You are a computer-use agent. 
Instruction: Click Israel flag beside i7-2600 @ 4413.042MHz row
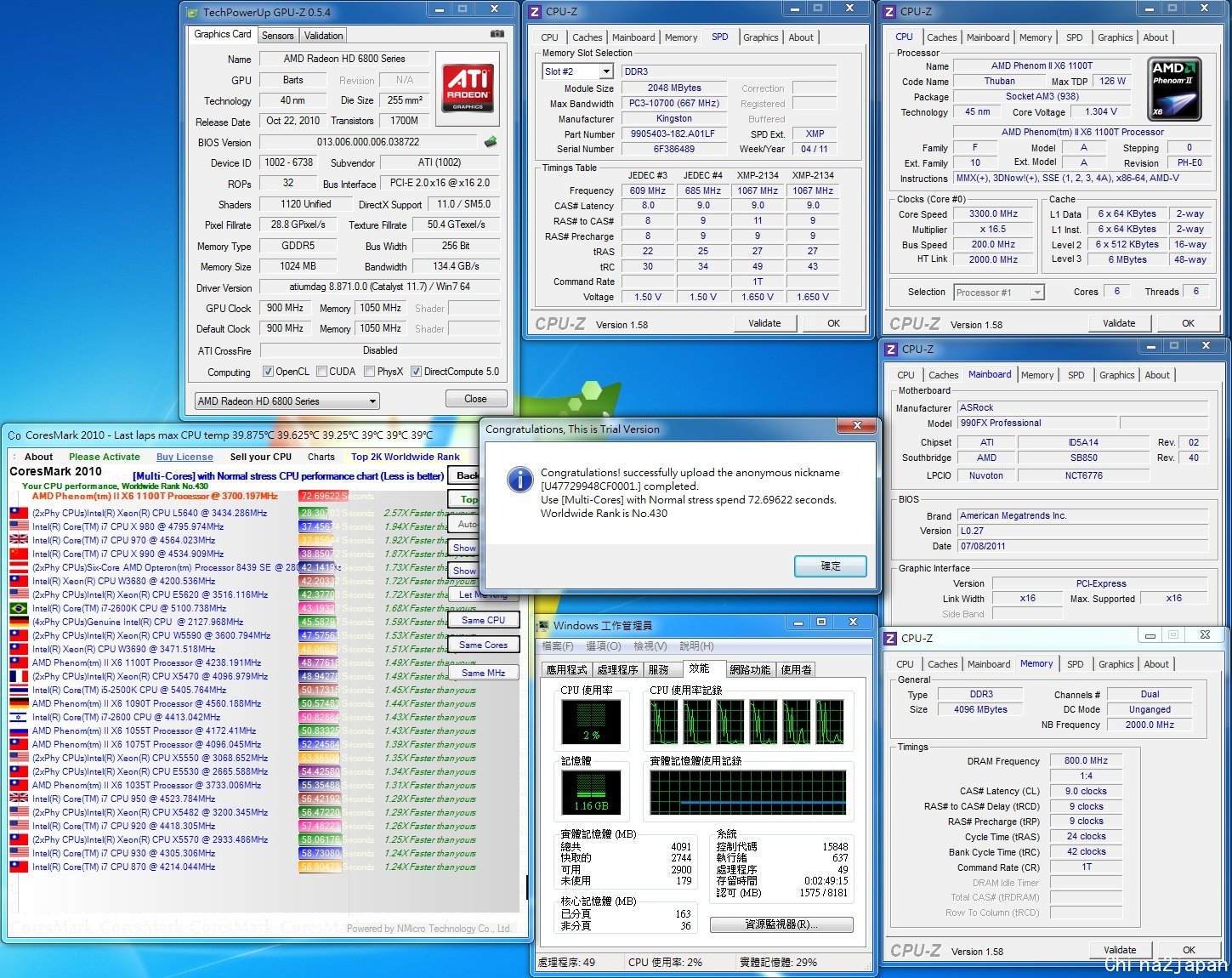point(19,717)
